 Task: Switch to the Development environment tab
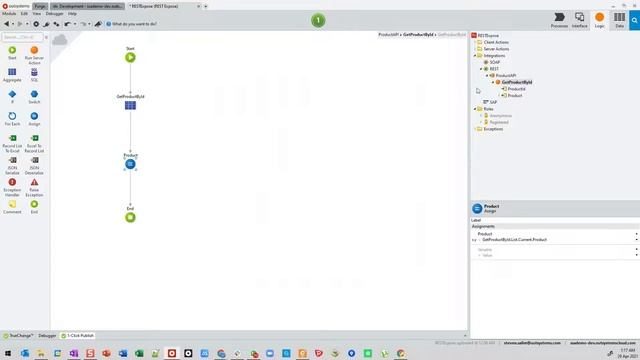pyautogui.click(x=87, y=6)
